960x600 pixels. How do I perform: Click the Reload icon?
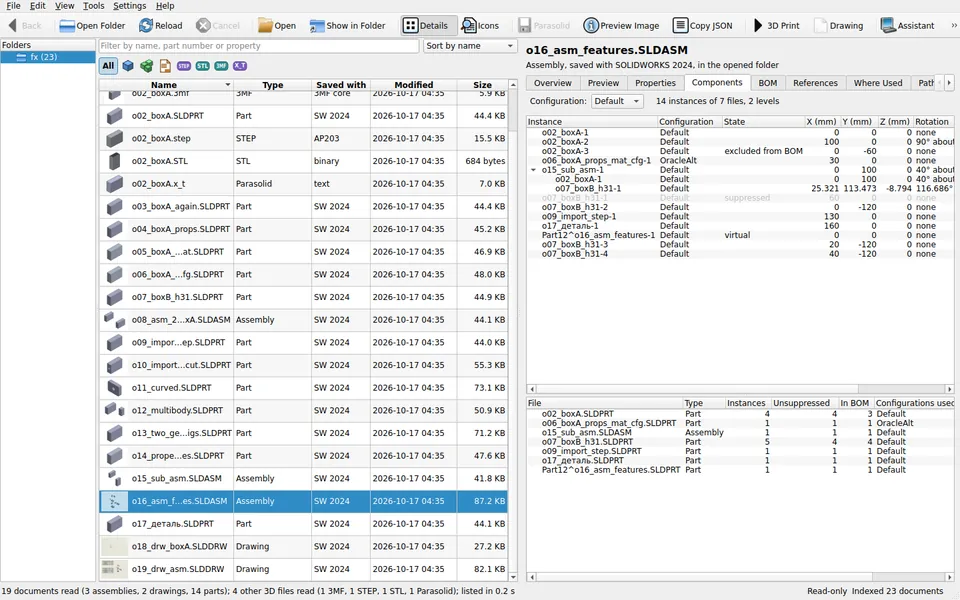click(x=146, y=25)
